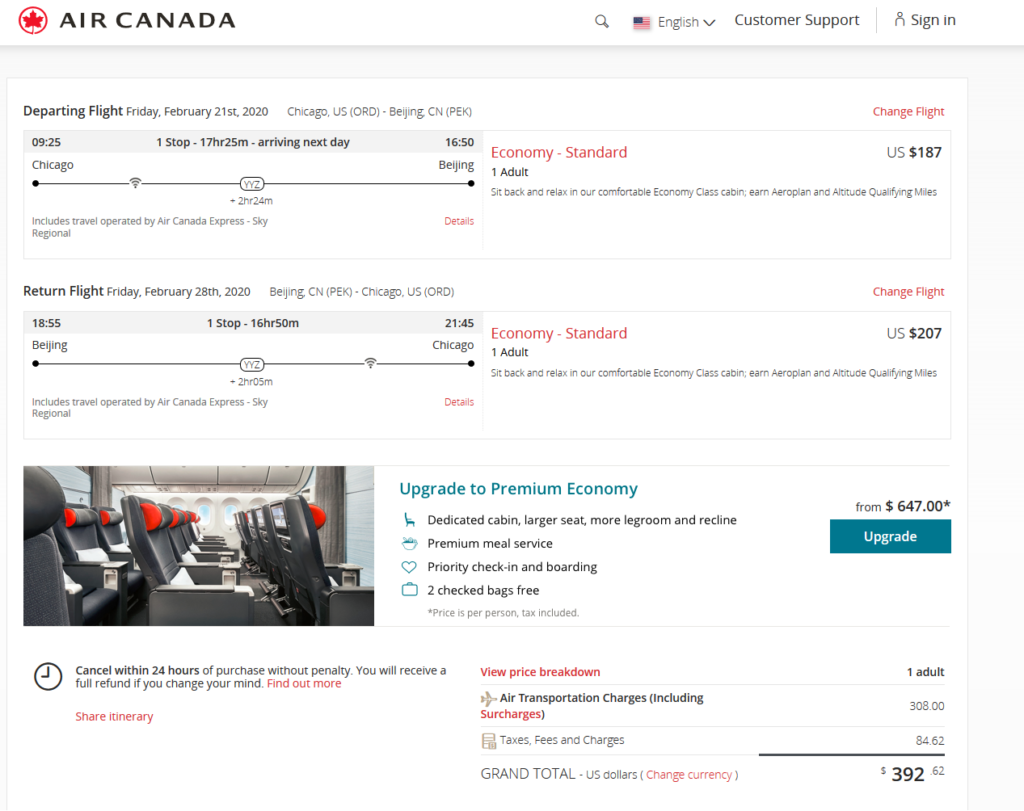Viewport: 1024px width, 811px height.
Task: Click YYZ stop badge on return flight
Action: click(252, 365)
